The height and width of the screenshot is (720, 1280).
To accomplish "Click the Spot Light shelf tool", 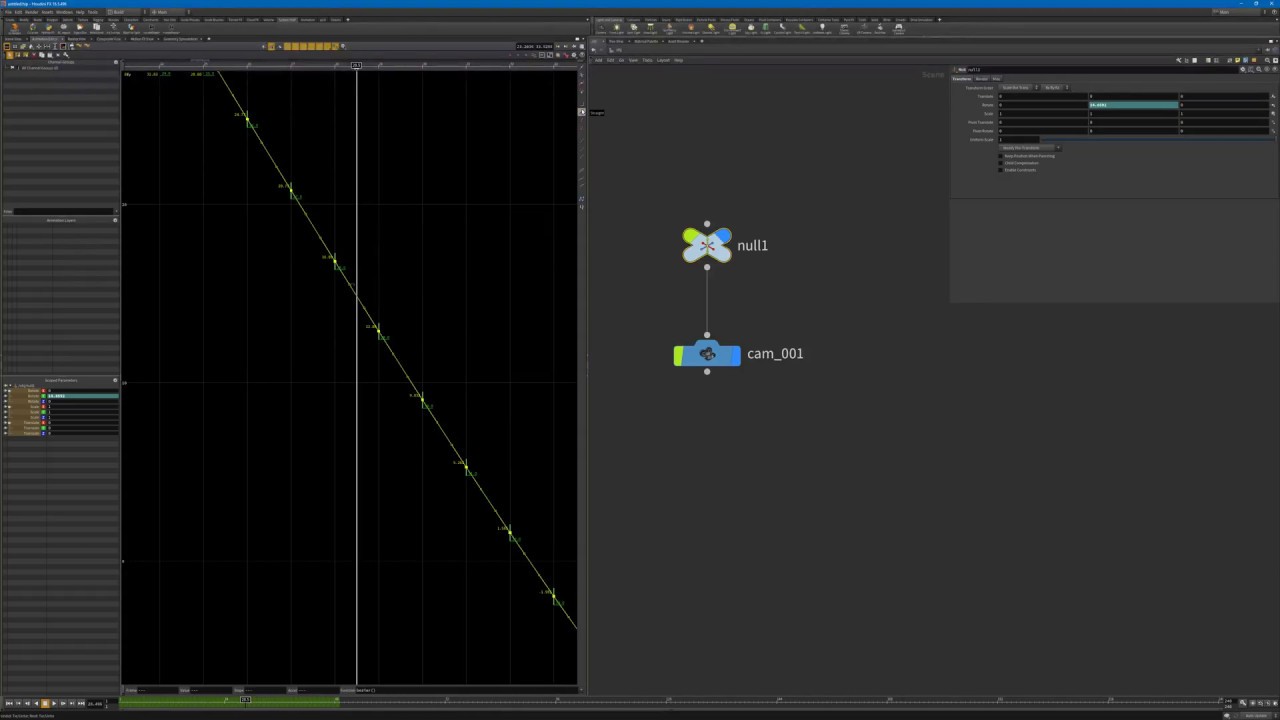I will 634,28.
